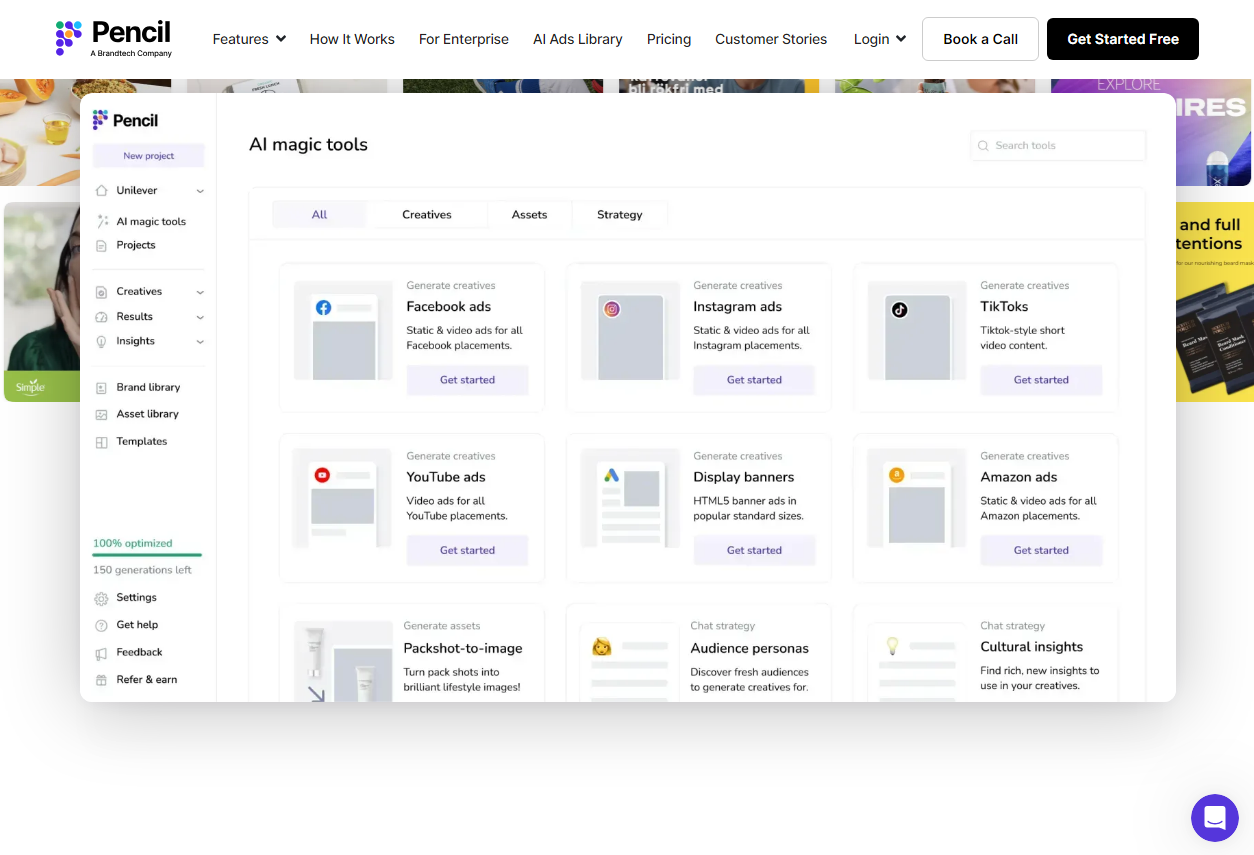The height and width of the screenshot is (855, 1254).
Task: Click the YouTube logo icon on card
Action: click(322, 476)
